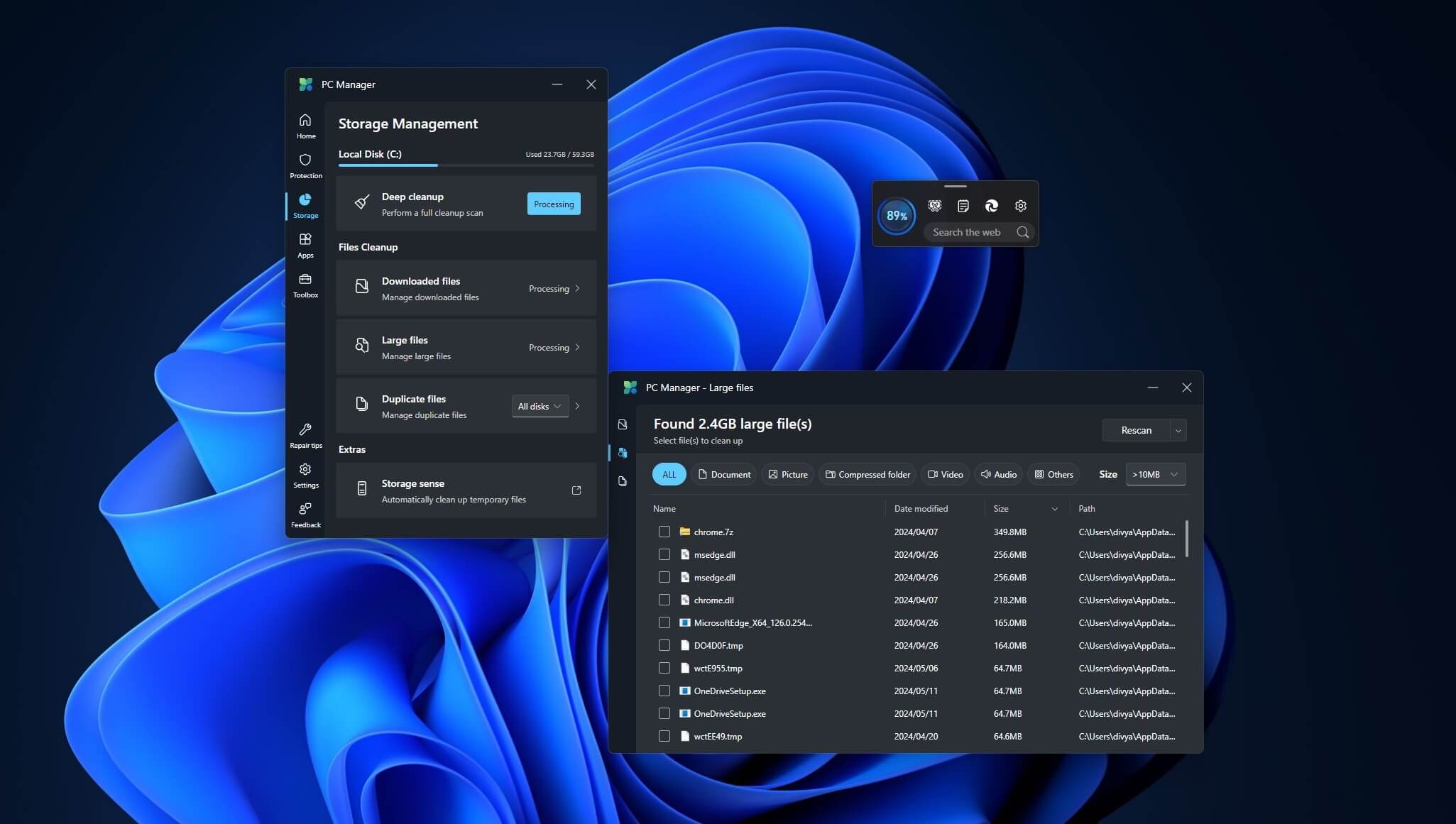The width and height of the screenshot is (1456, 824).
Task: Check the checkbox next to chrome.7z
Action: tap(665, 532)
